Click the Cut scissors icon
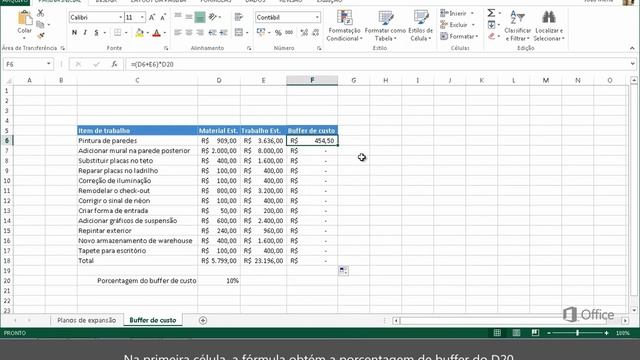 click(x=40, y=13)
